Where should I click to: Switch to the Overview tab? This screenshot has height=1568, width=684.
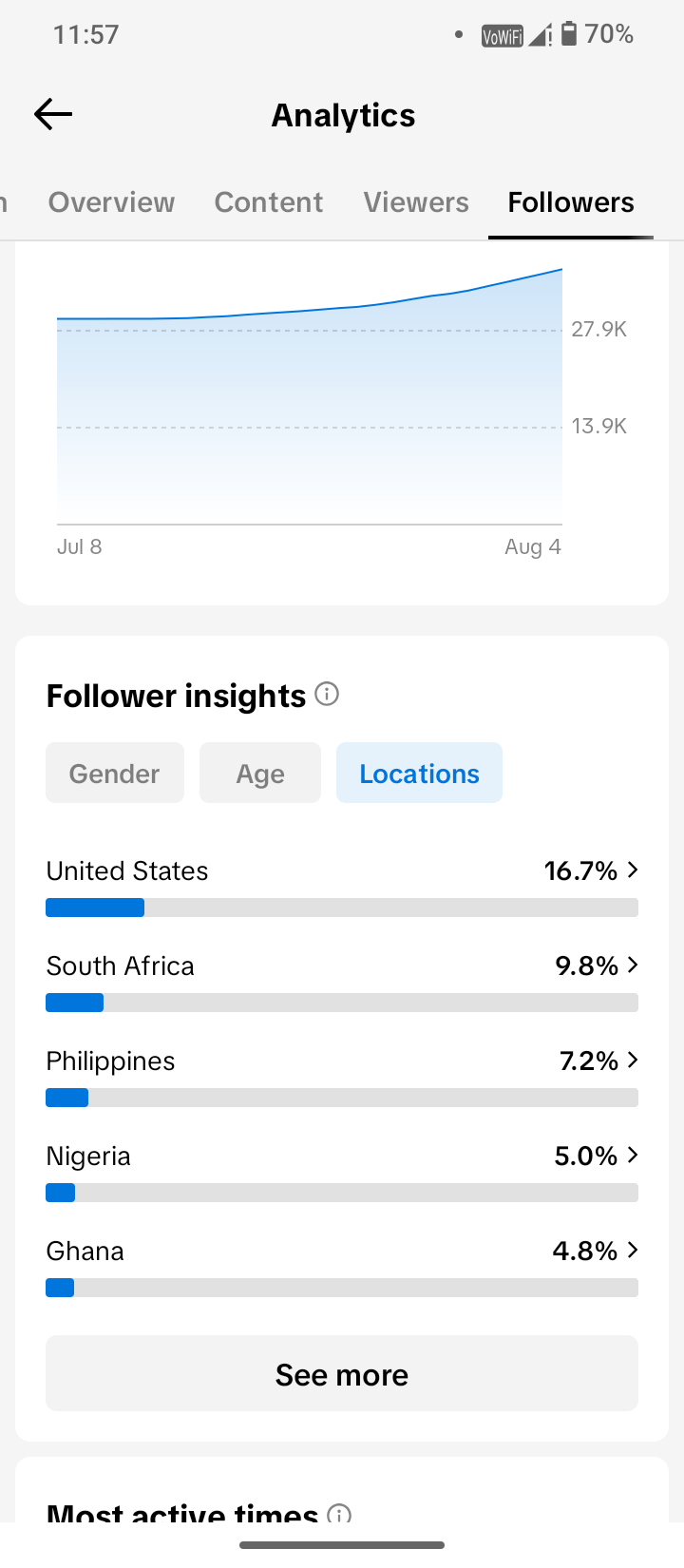pyautogui.click(x=111, y=202)
